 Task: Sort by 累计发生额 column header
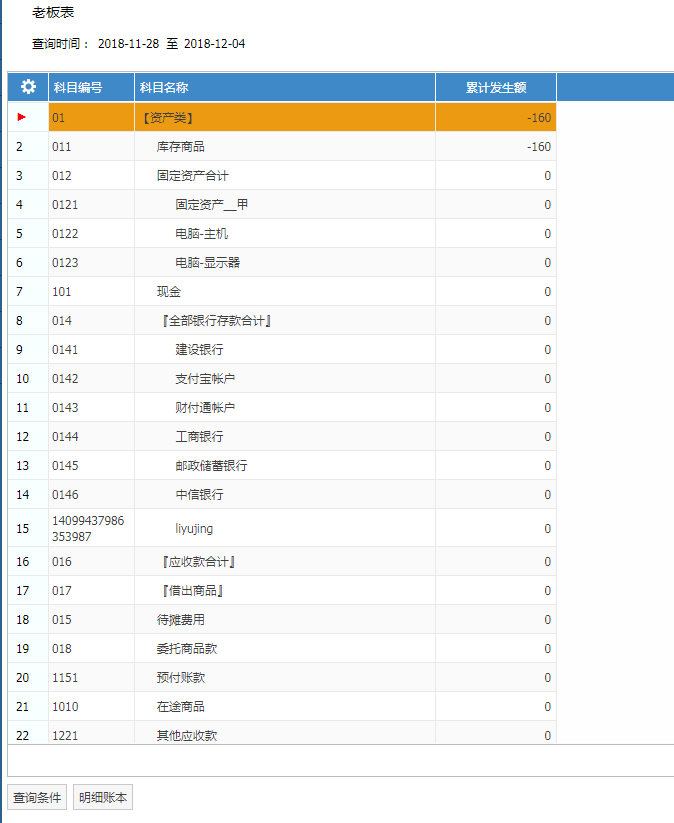click(496, 87)
